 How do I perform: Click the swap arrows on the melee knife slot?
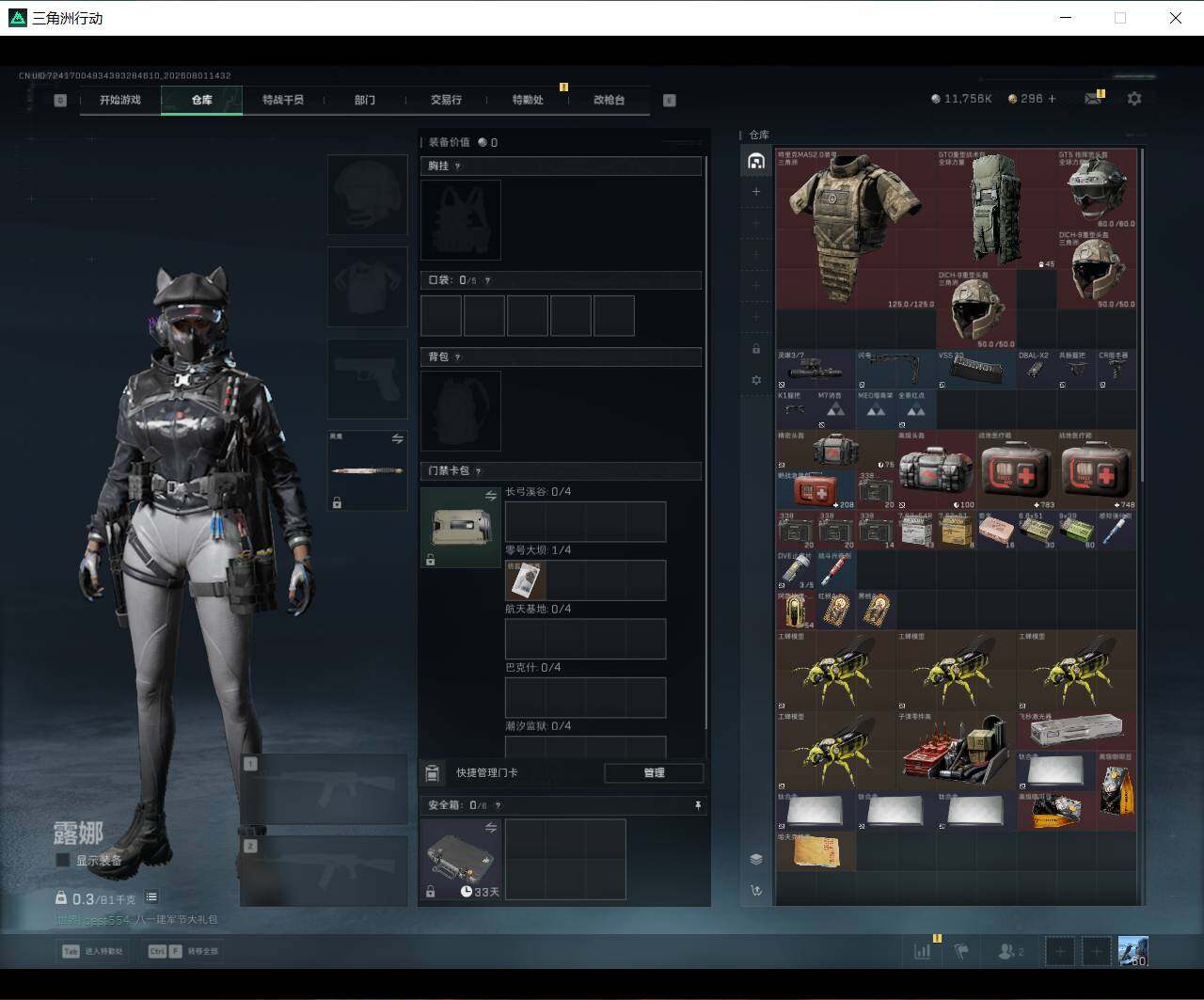pyautogui.click(x=397, y=439)
